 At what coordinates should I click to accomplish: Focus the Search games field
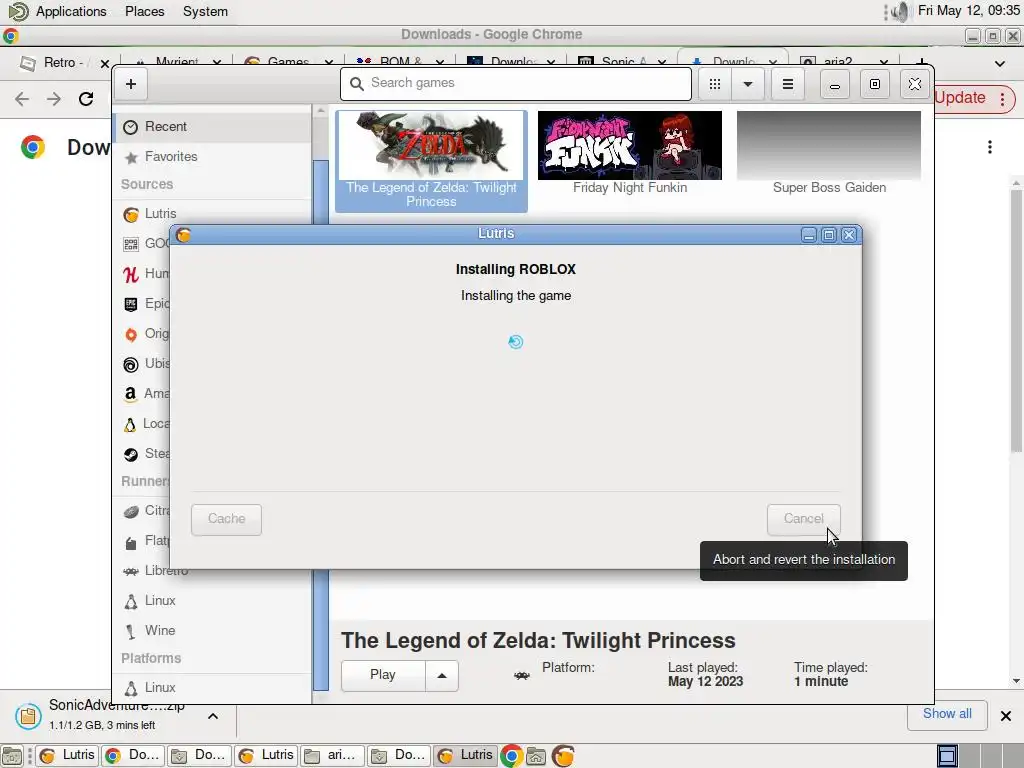(515, 84)
